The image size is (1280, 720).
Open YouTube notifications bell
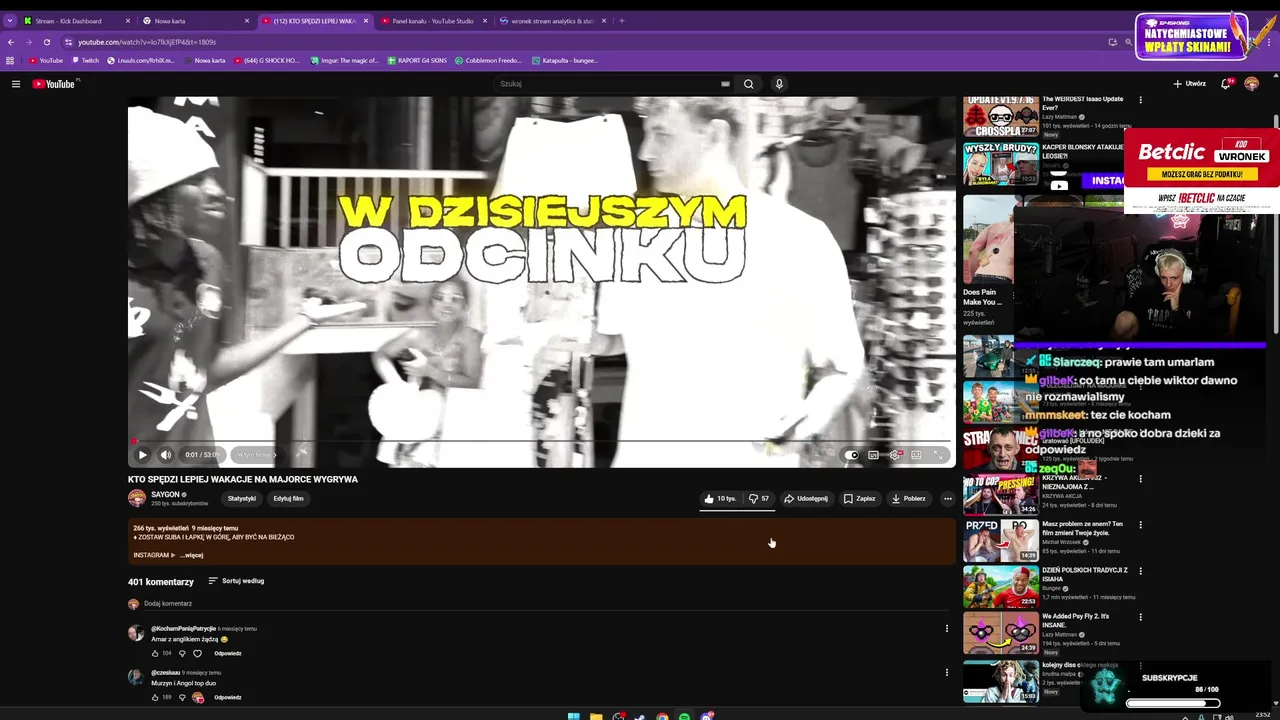[1225, 84]
